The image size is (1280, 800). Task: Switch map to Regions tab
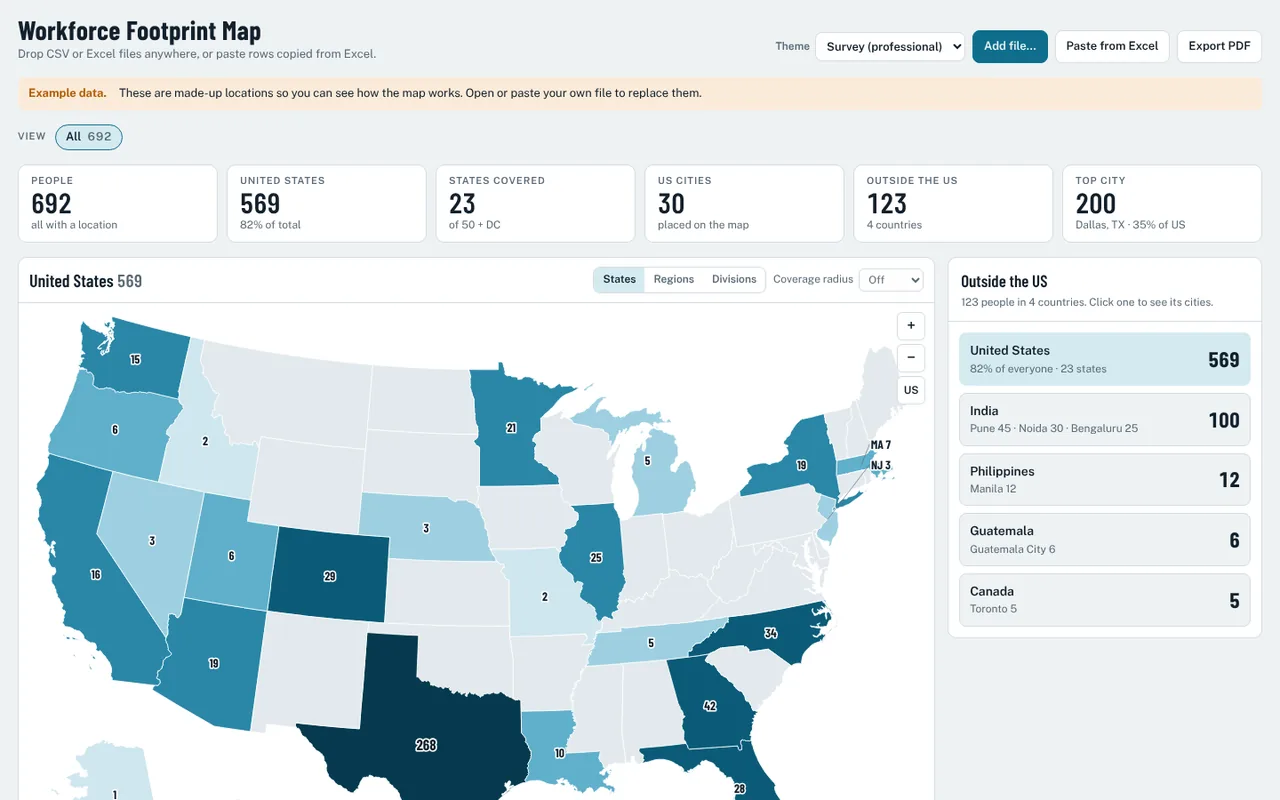tap(674, 280)
